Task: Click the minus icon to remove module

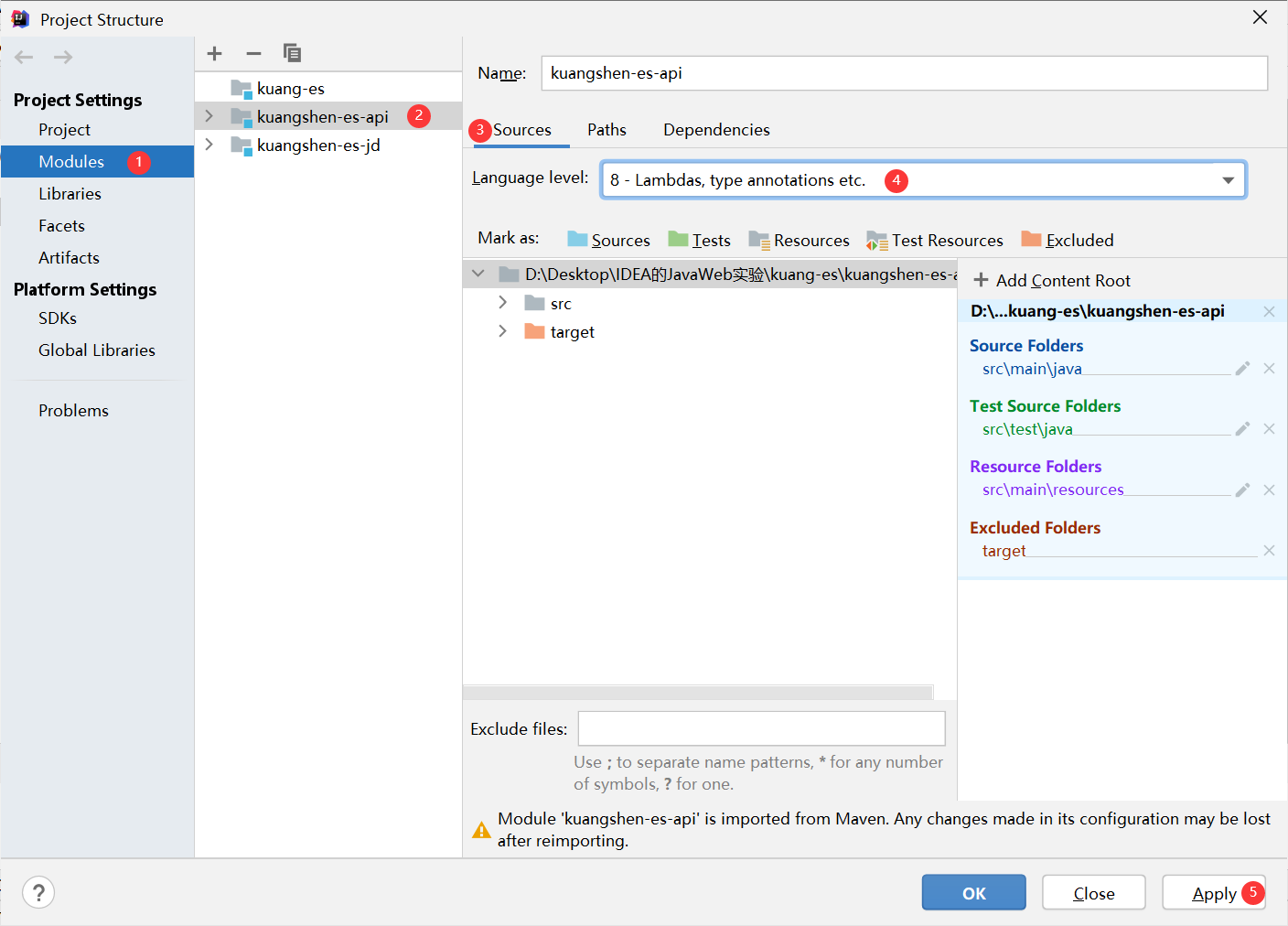Action: (x=253, y=54)
